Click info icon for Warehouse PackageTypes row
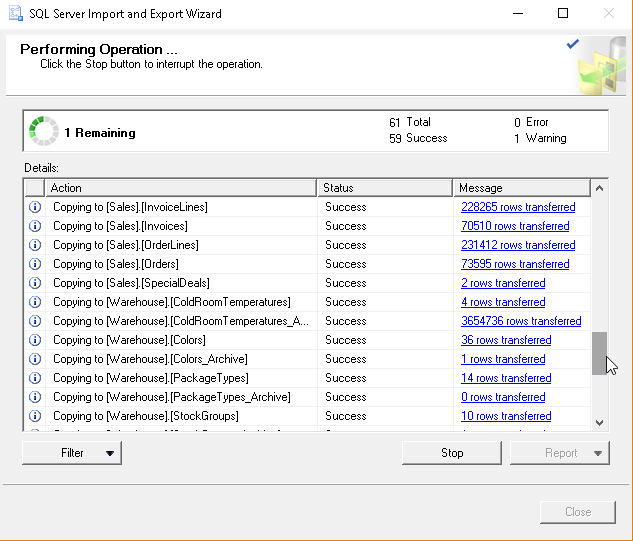This screenshot has width=633, height=541. coord(35,378)
